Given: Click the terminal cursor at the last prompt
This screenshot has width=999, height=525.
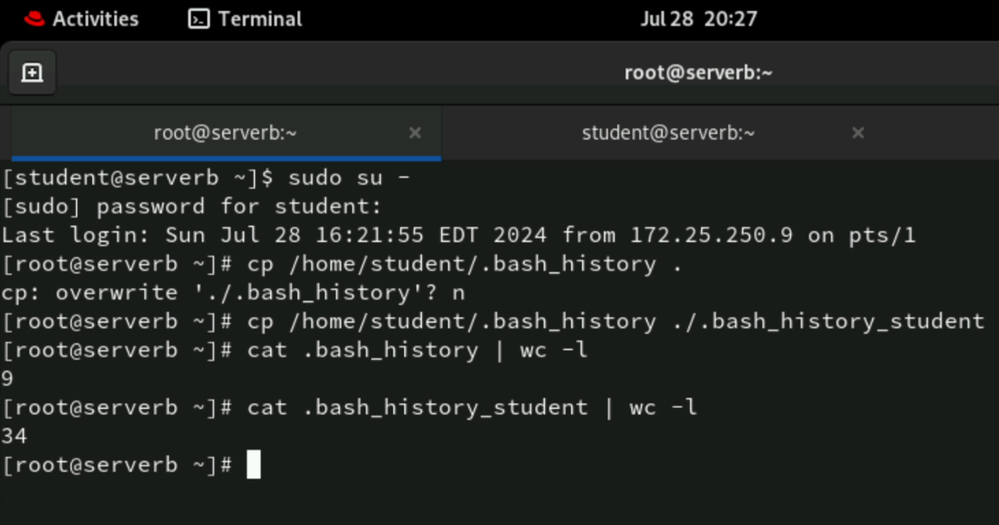Looking at the screenshot, I should (253, 465).
